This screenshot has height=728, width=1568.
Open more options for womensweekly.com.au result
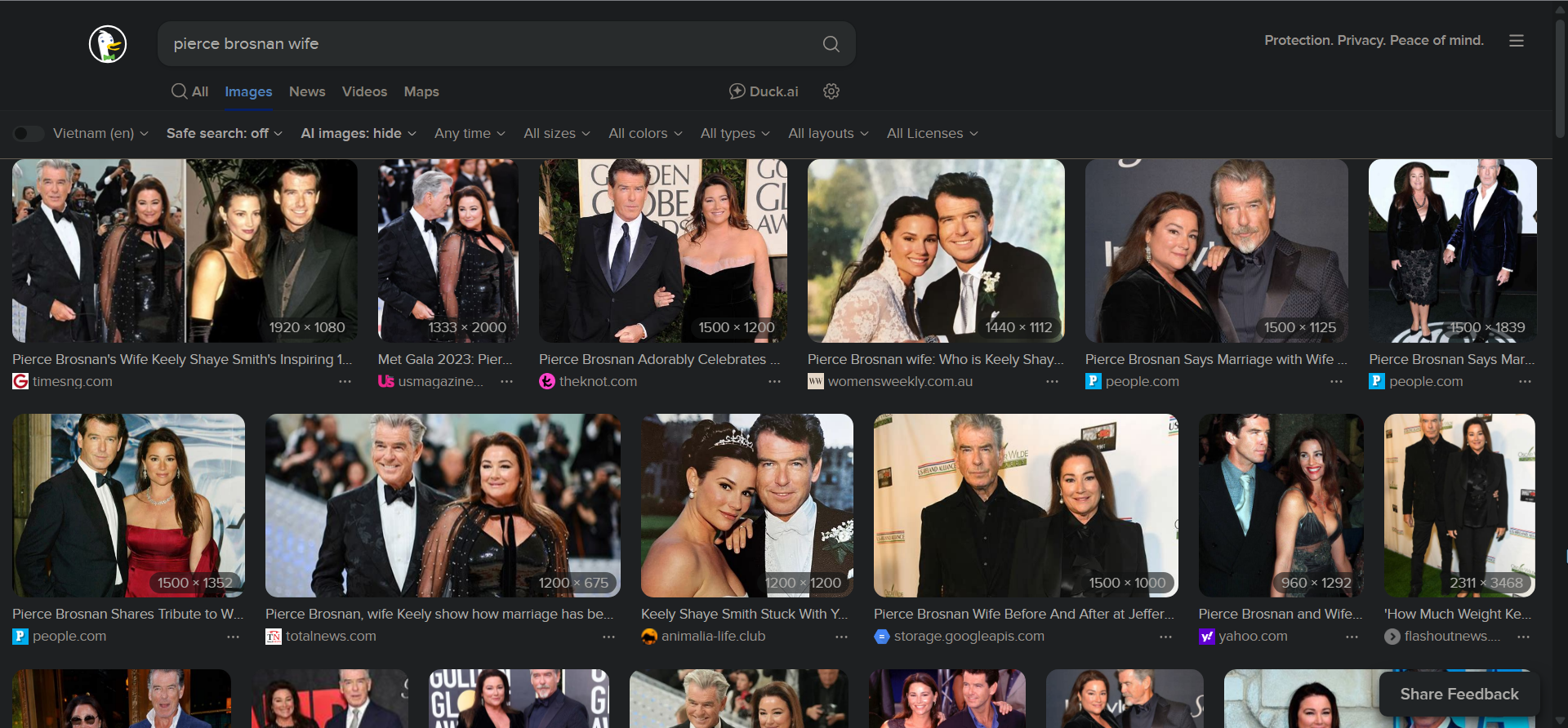click(1052, 381)
